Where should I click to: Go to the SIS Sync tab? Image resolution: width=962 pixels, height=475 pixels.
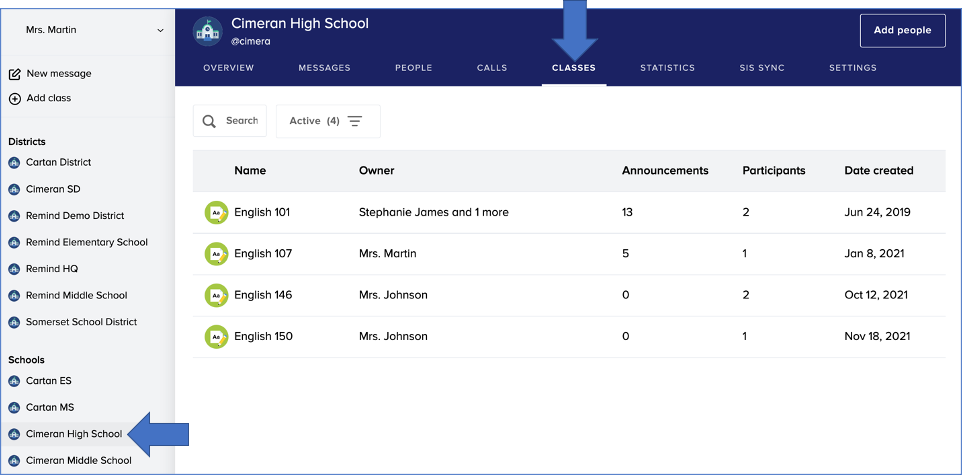[761, 68]
